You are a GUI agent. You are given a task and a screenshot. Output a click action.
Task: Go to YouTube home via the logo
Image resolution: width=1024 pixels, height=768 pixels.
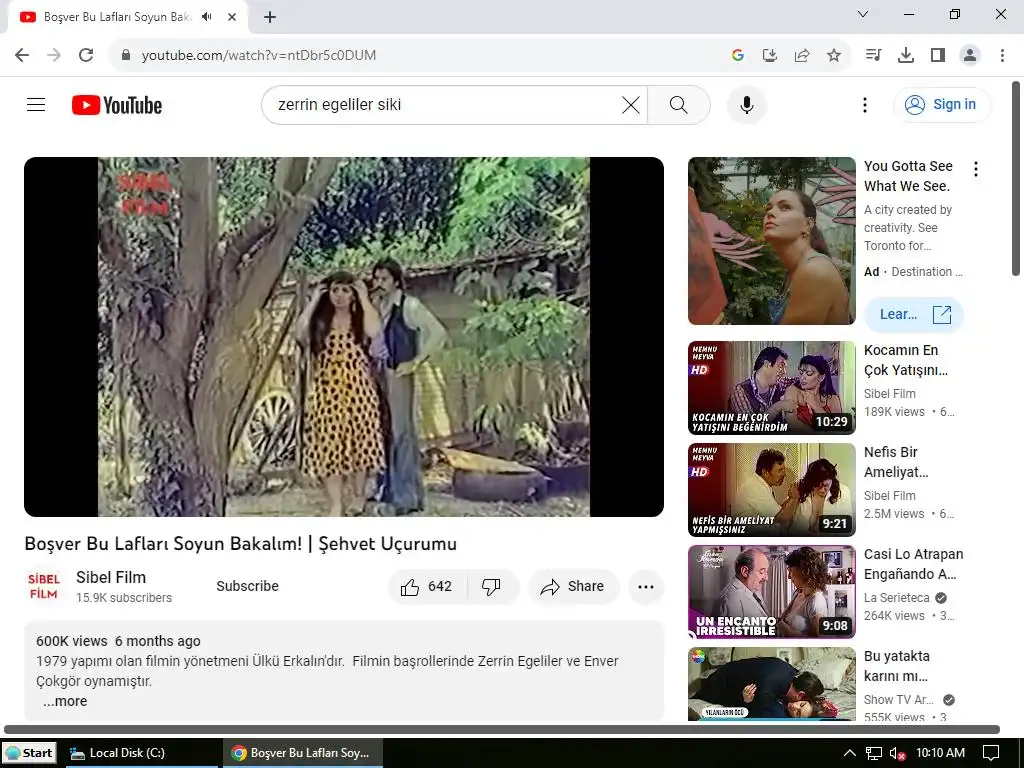[x=117, y=105]
